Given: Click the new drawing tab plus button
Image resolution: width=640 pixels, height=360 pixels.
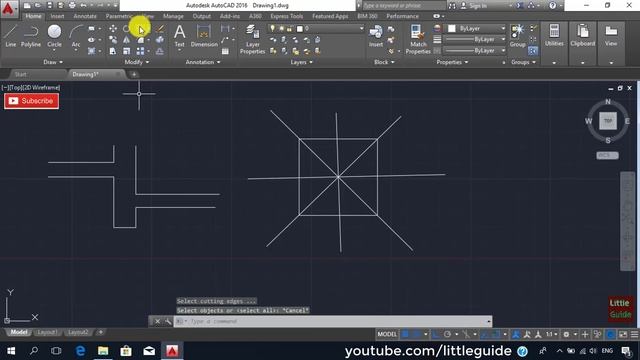Looking at the screenshot, I should pos(134,74).
